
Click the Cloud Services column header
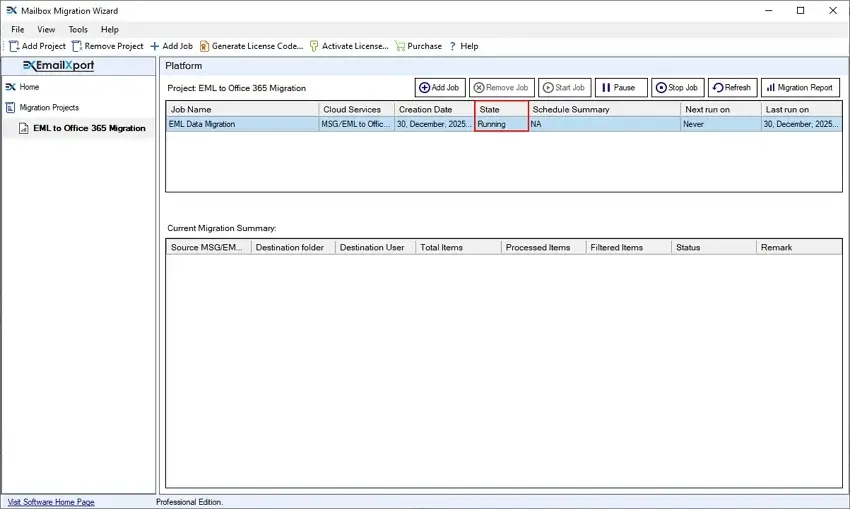pos(356,109)
